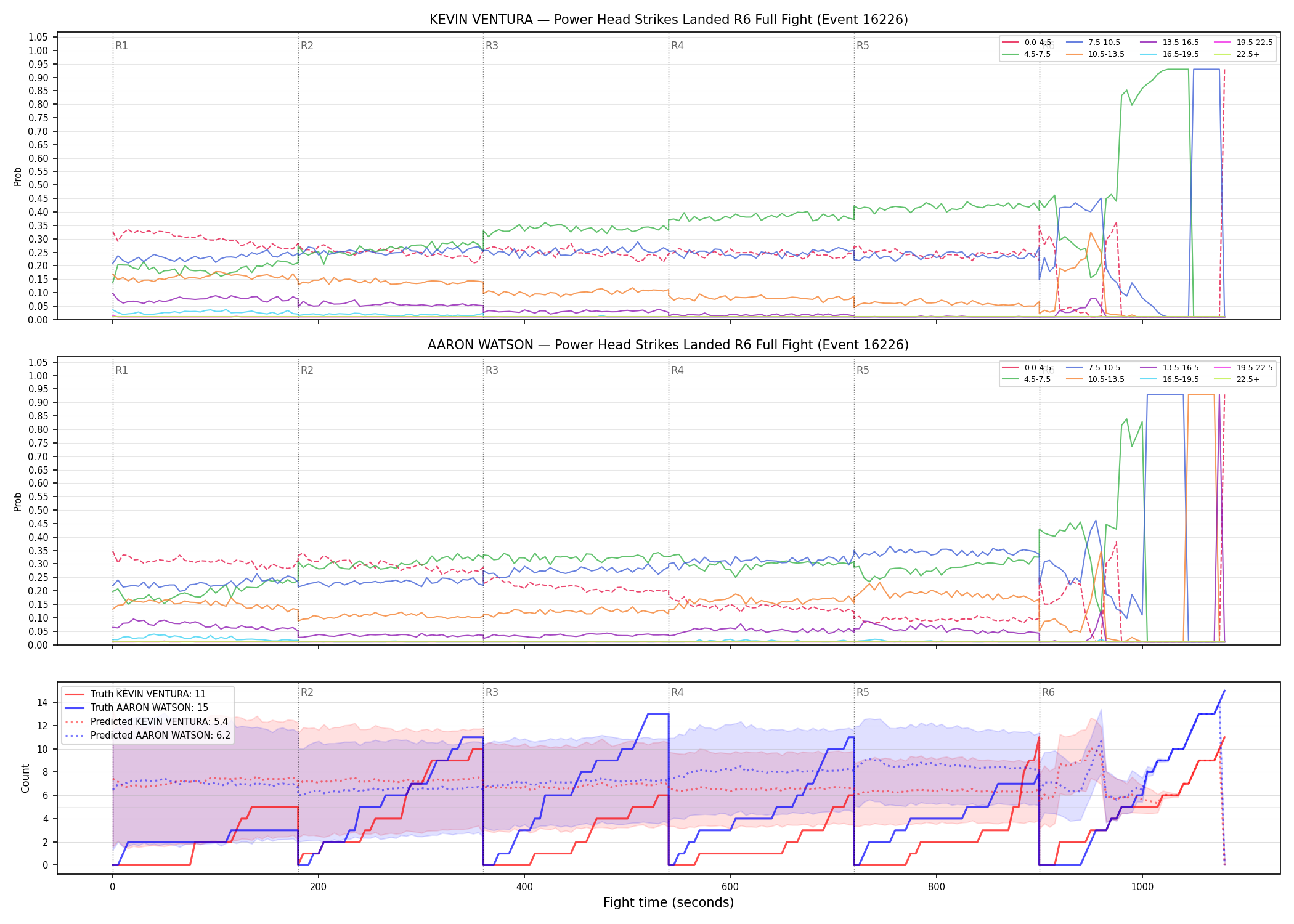The width and height of the screenshot is (1294, 924).
Task: Click the x-axis tick label 400
Action: pos(524,887)
